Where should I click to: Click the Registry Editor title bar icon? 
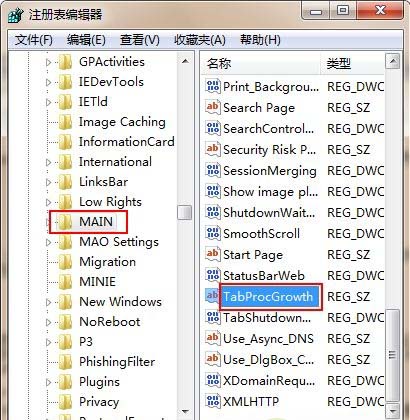(16, 15)
